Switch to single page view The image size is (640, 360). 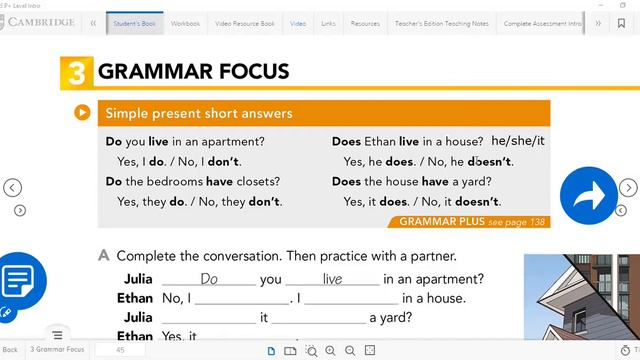point(271,351)
